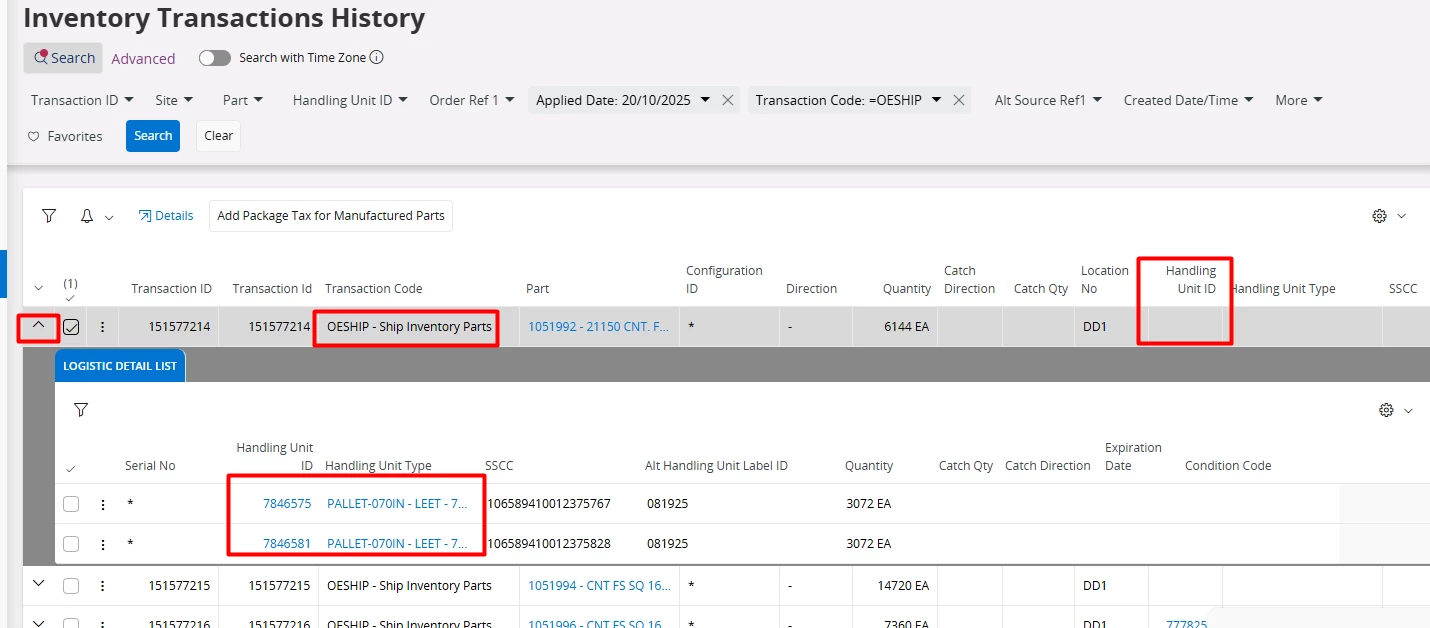This screenshot has width=1430, height=628.
Task: Click the Expiration Date column header
Action: click(x=1133, y=456)
